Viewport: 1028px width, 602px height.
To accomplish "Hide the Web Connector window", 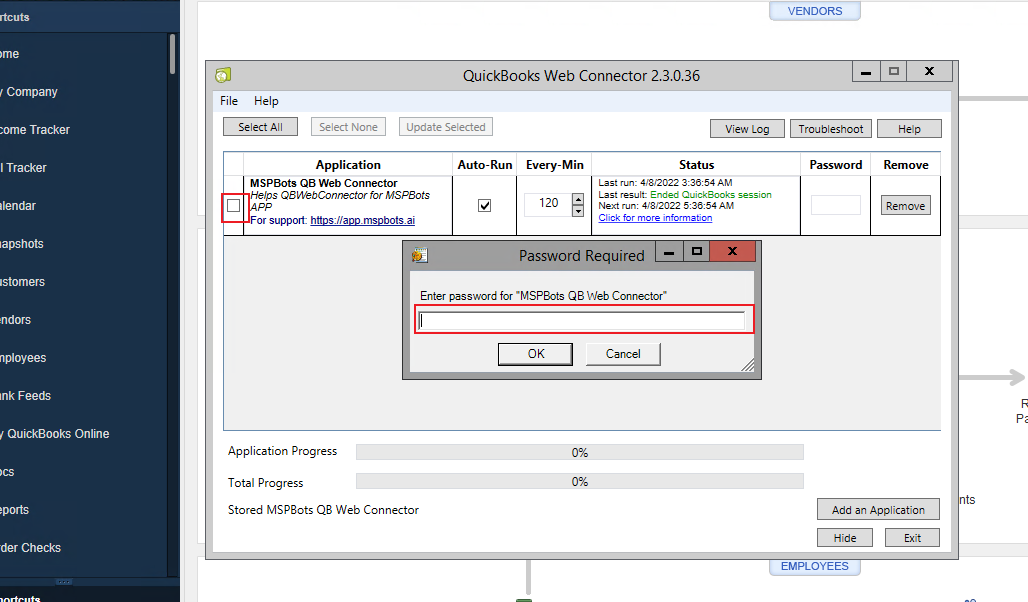I will tap(844, 538).
